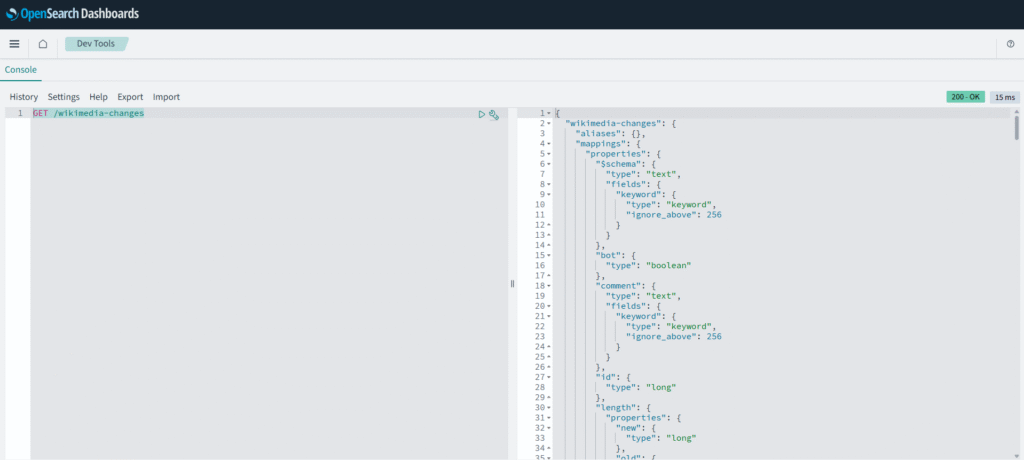Select the Dev Tools breadcrumb
The width and height of the screenshot is (1024, 460).
point(96,44)
